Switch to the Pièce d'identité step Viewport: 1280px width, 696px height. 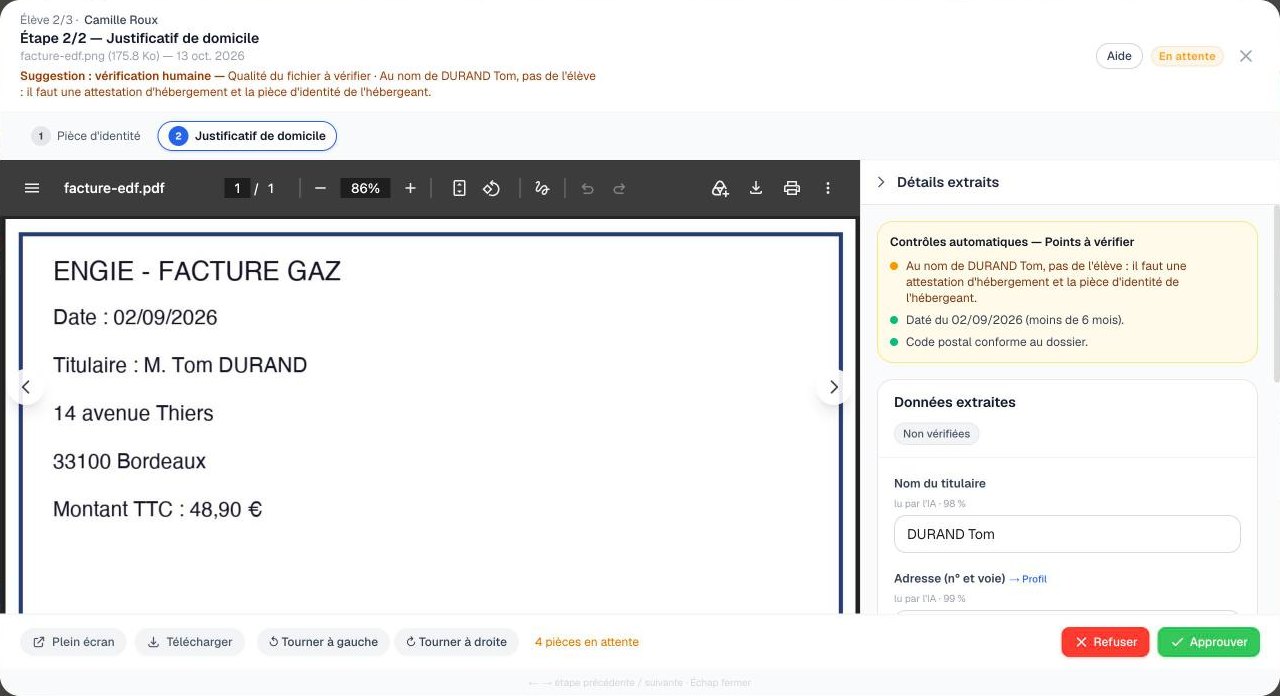click(86, 136)
